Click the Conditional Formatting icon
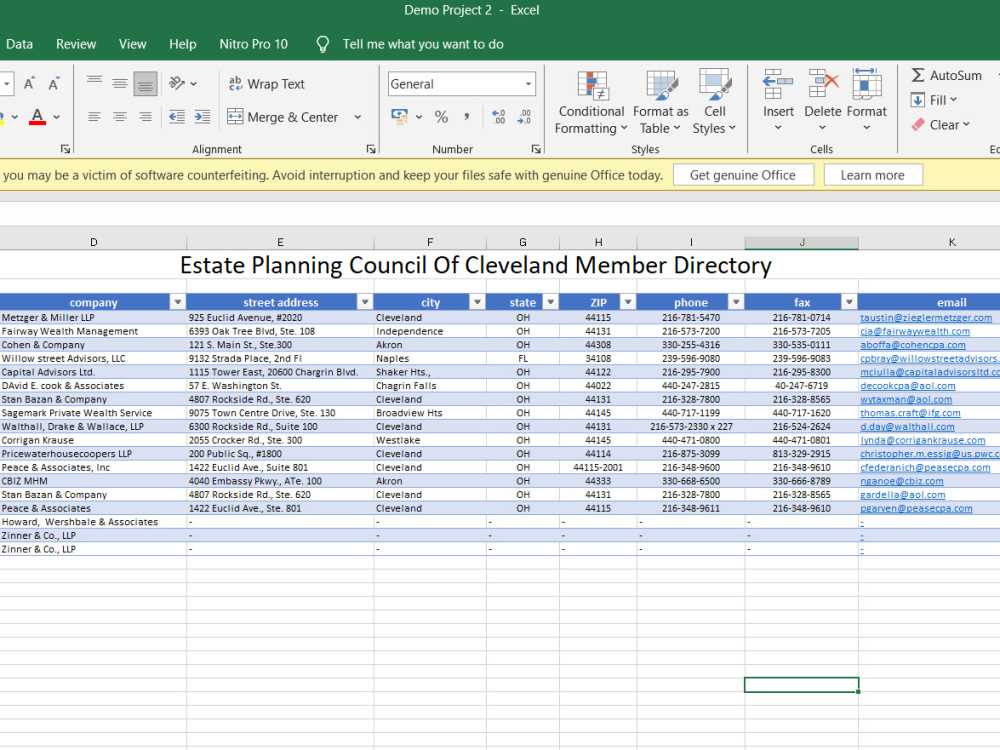Viewport: 1000px width, 750px height. click(x=592, y=86)
